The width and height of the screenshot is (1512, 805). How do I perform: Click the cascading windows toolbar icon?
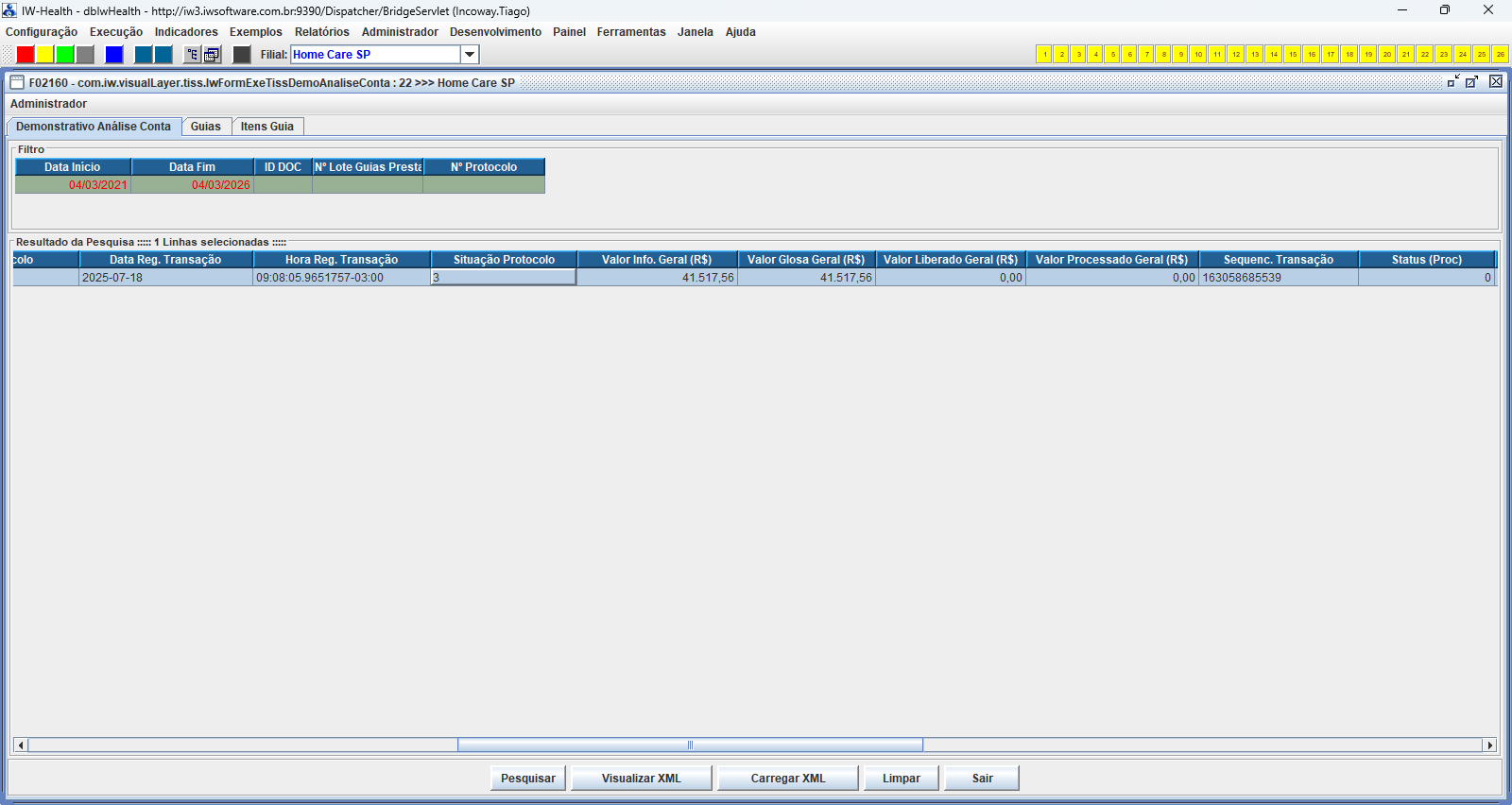pyautogui.click(x=212, y=55)
